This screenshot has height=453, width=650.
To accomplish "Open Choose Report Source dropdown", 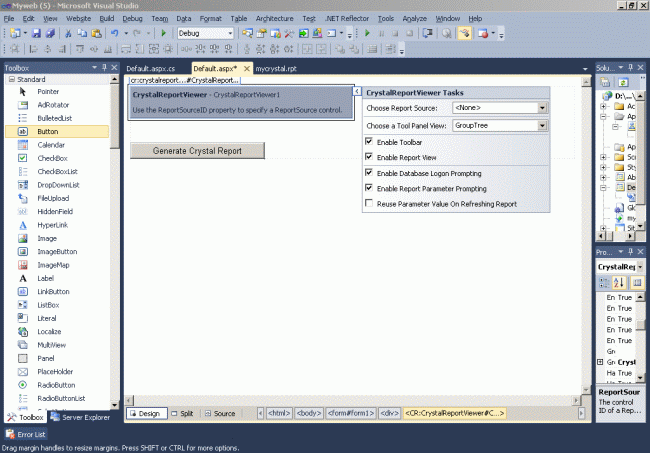I will [x=542, y=108].
